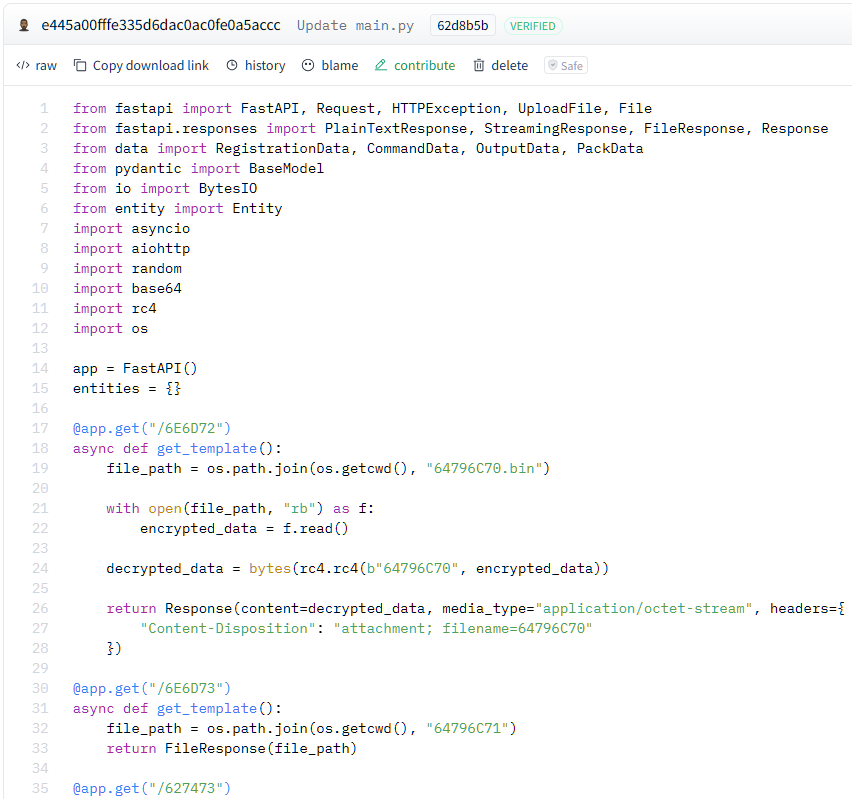The width and height of the screenshot is (852, 799).
Task: Open the 'Update main.py' commit message
Action: coord(355,25)
